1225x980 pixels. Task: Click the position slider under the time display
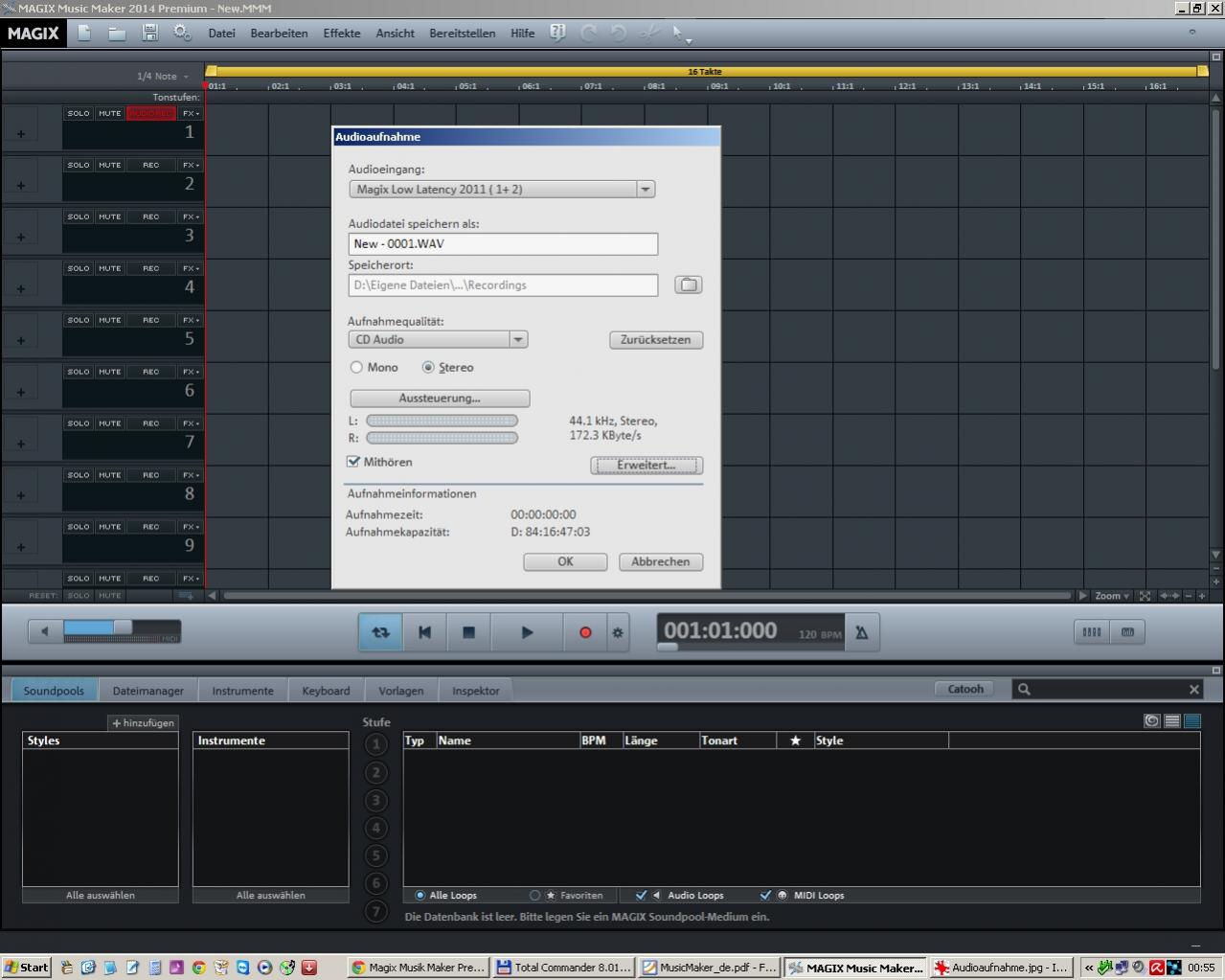[668, 647]
